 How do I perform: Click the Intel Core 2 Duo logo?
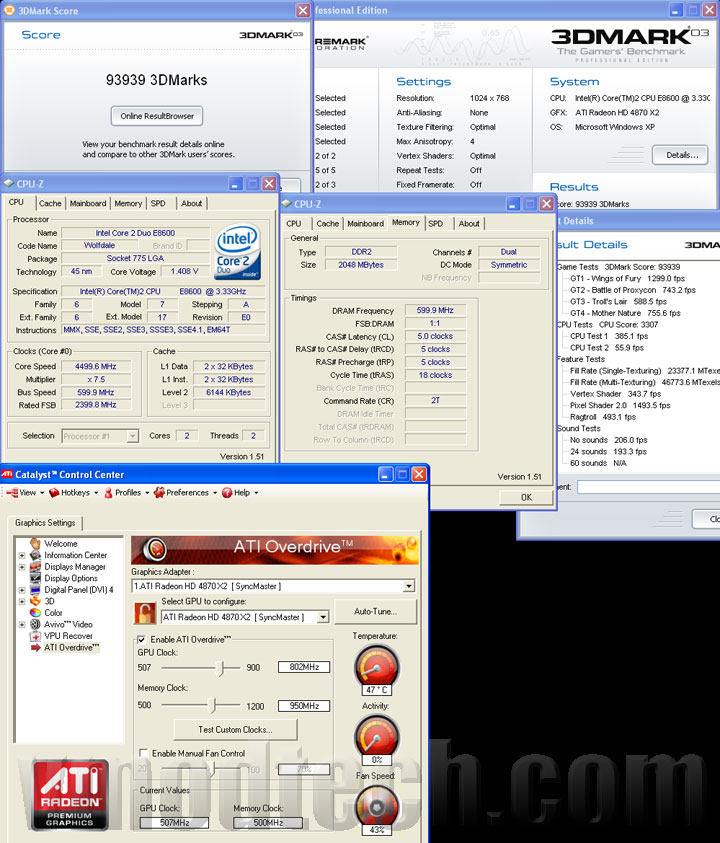237,252
